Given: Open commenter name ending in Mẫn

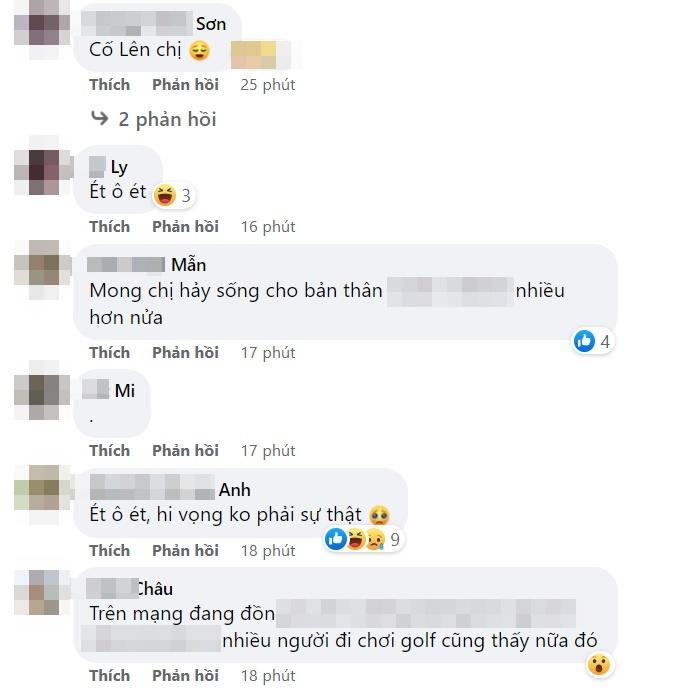Looking at the screenshot, I should (x=147, y=265).
